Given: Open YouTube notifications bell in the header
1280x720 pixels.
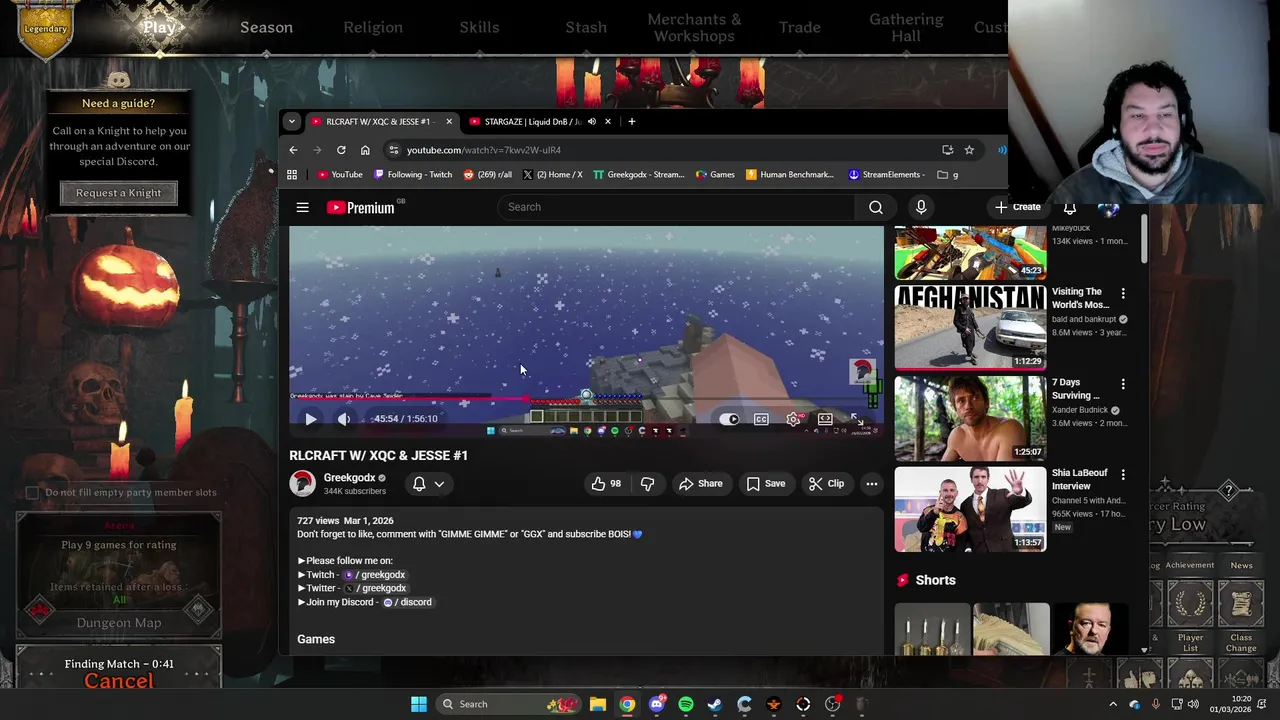Looking at the screenshot, I should (x=1069, y=207).
